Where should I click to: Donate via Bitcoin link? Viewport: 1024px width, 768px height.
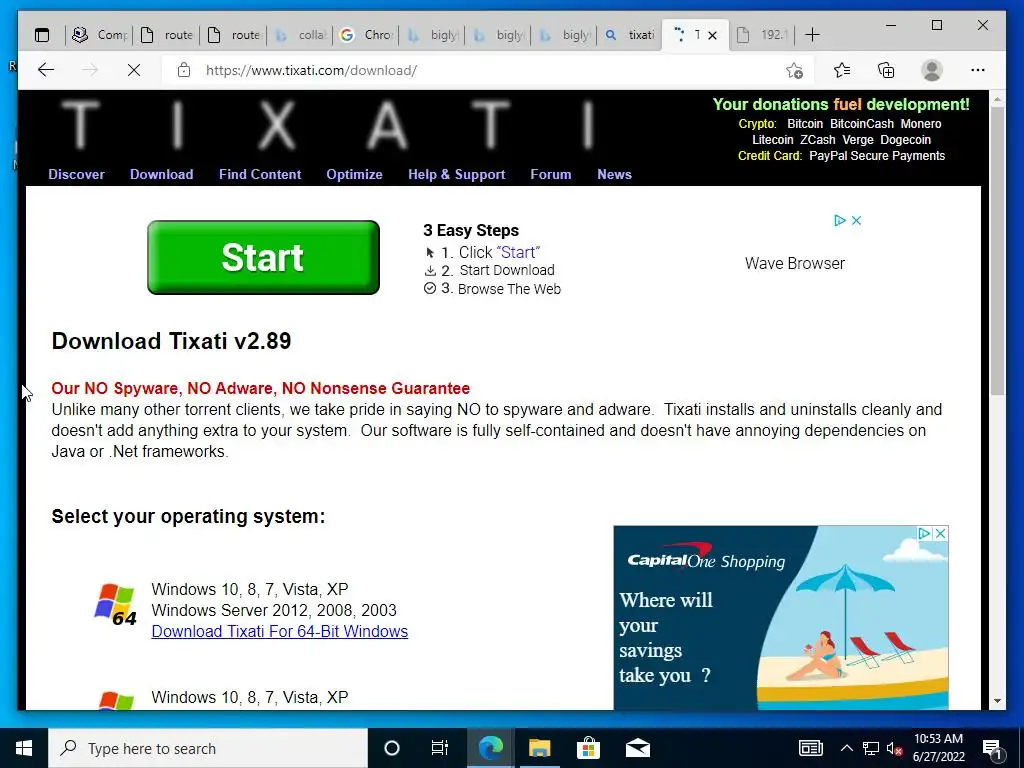(805, 124)
